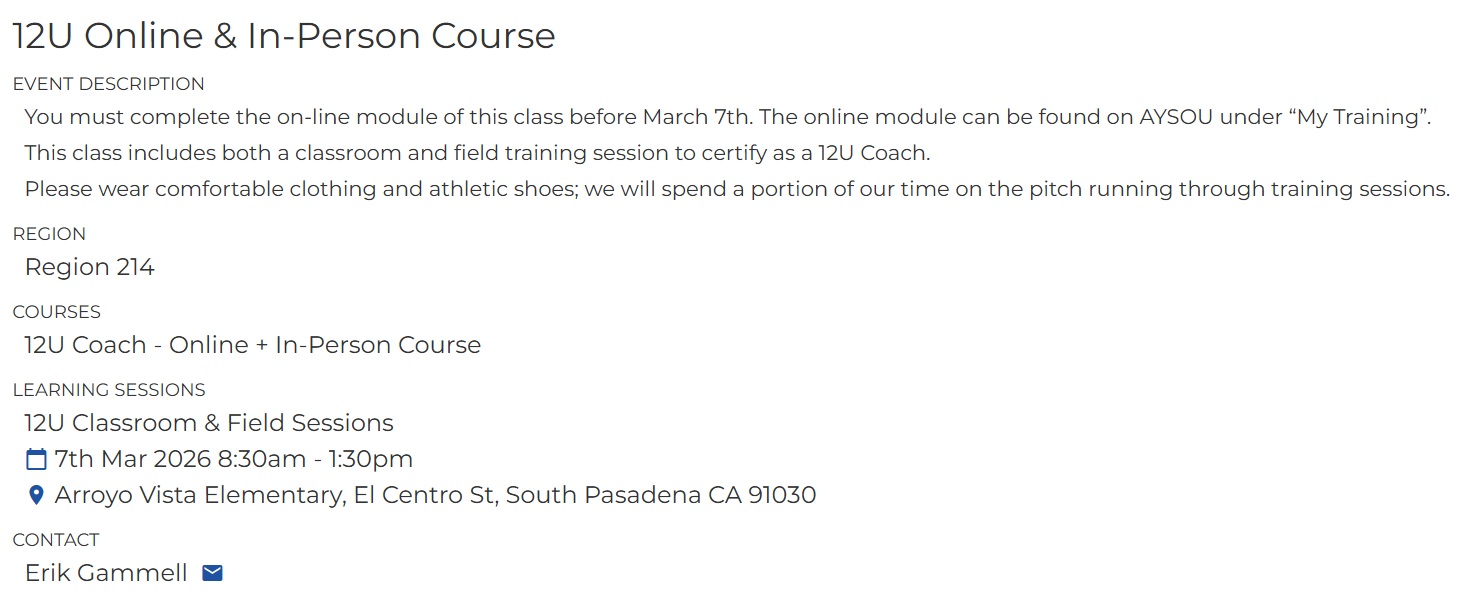1477x606 pixels.
Task: Click the 12U Coach - Online + In-Person Course entry
Action: pos(253,345)
